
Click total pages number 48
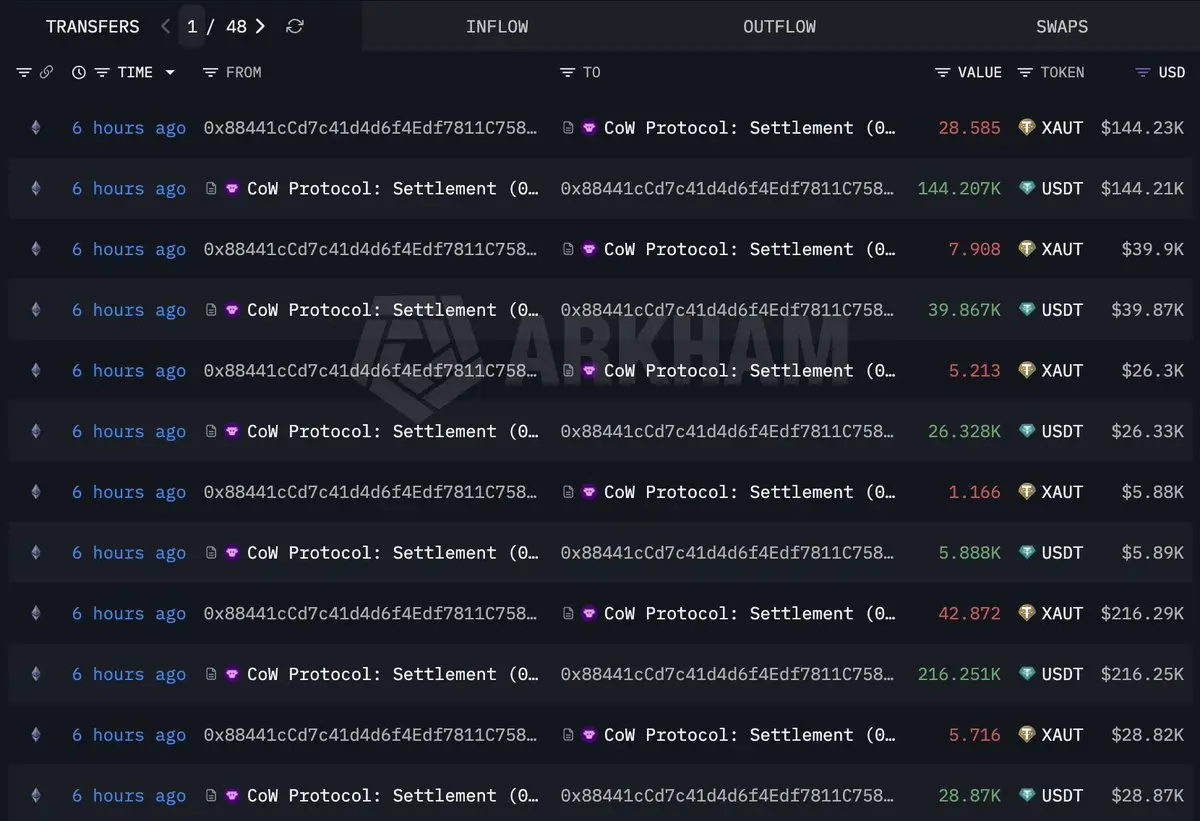point(236,27)
